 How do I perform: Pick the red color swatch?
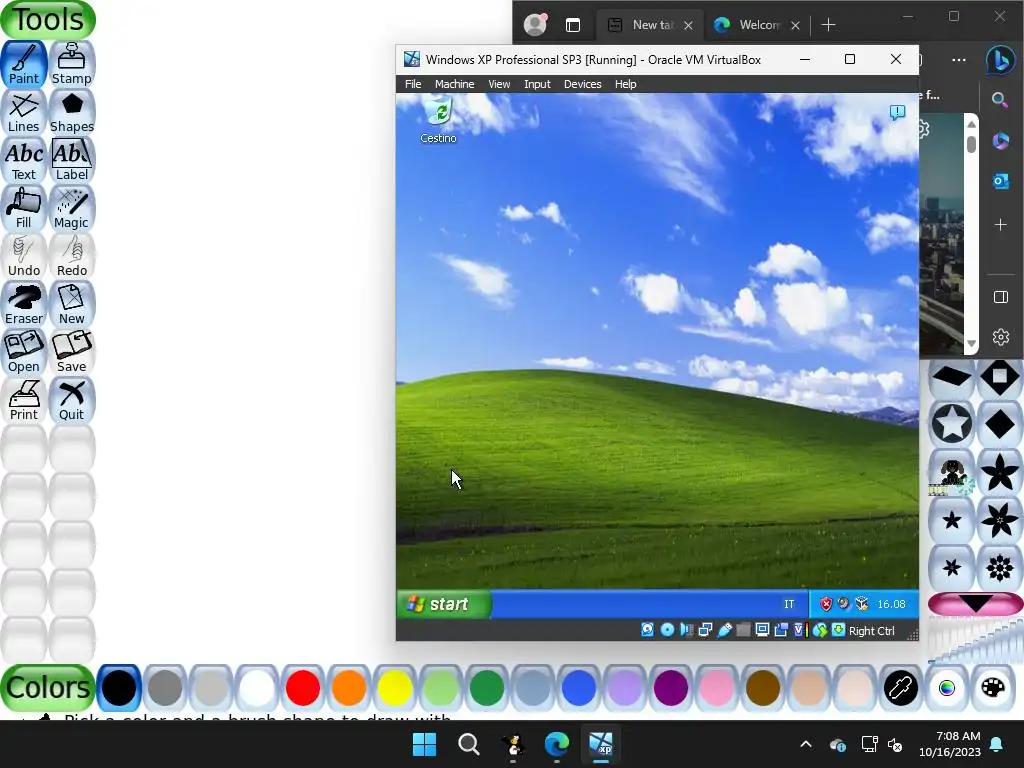[303, 688]
